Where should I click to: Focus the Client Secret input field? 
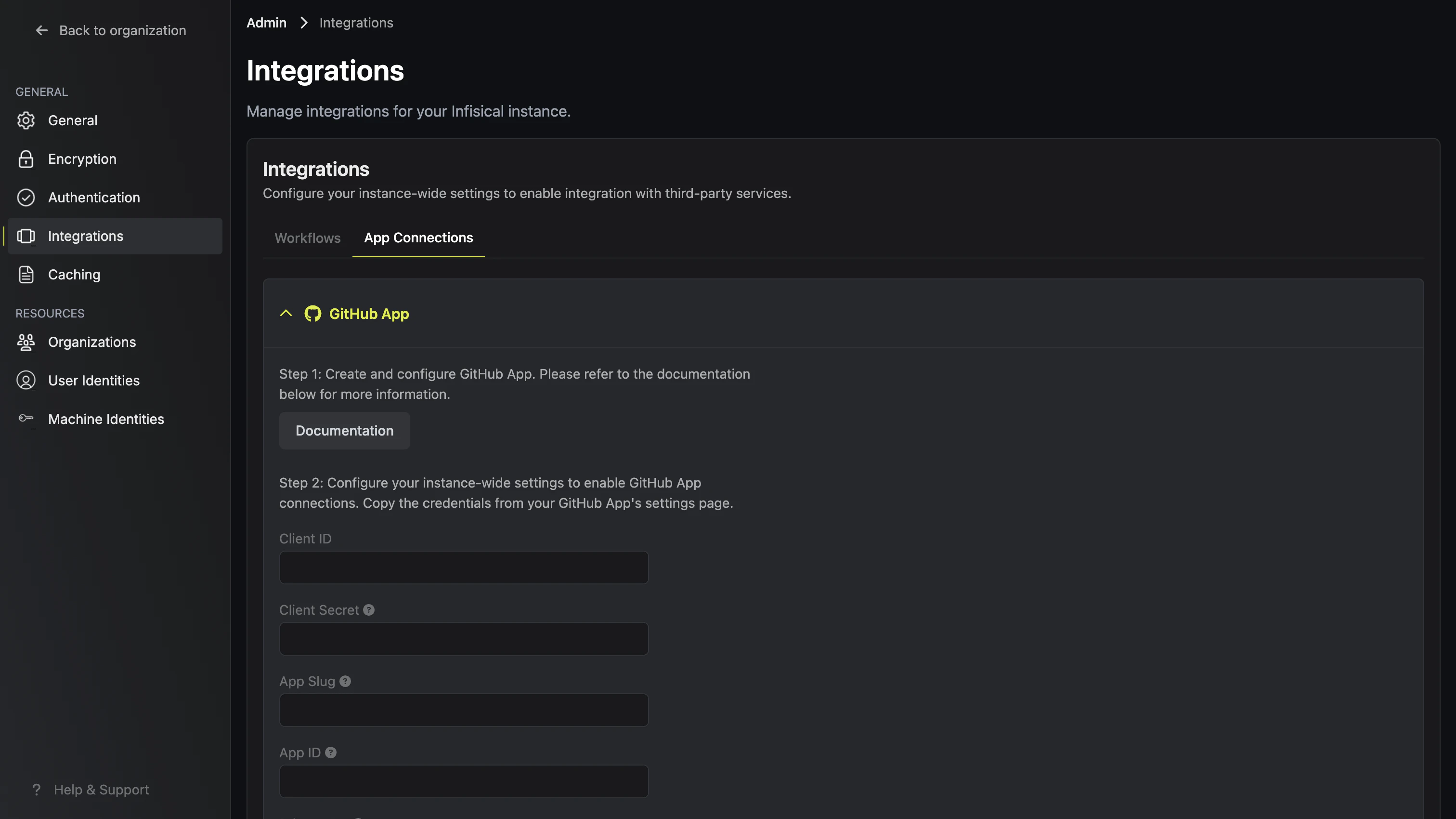tap(464, 638)
